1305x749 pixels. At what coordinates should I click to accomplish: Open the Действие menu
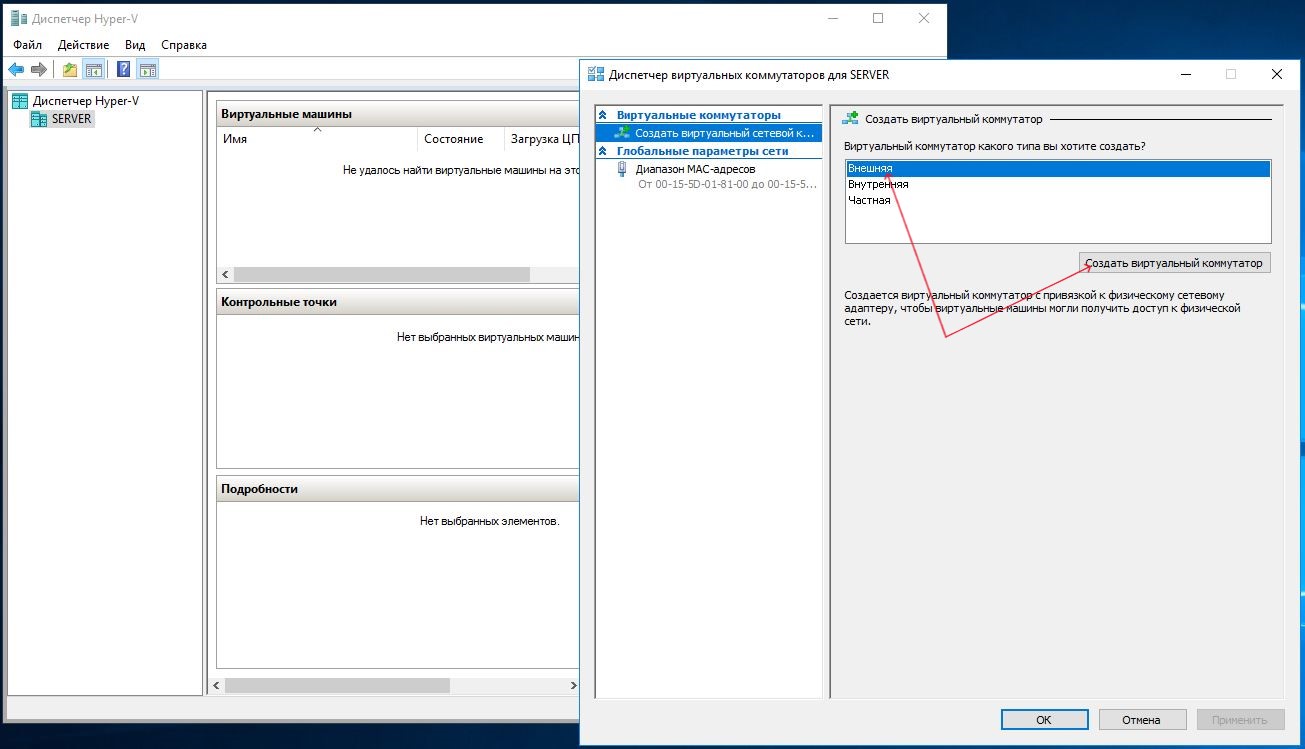83,45
